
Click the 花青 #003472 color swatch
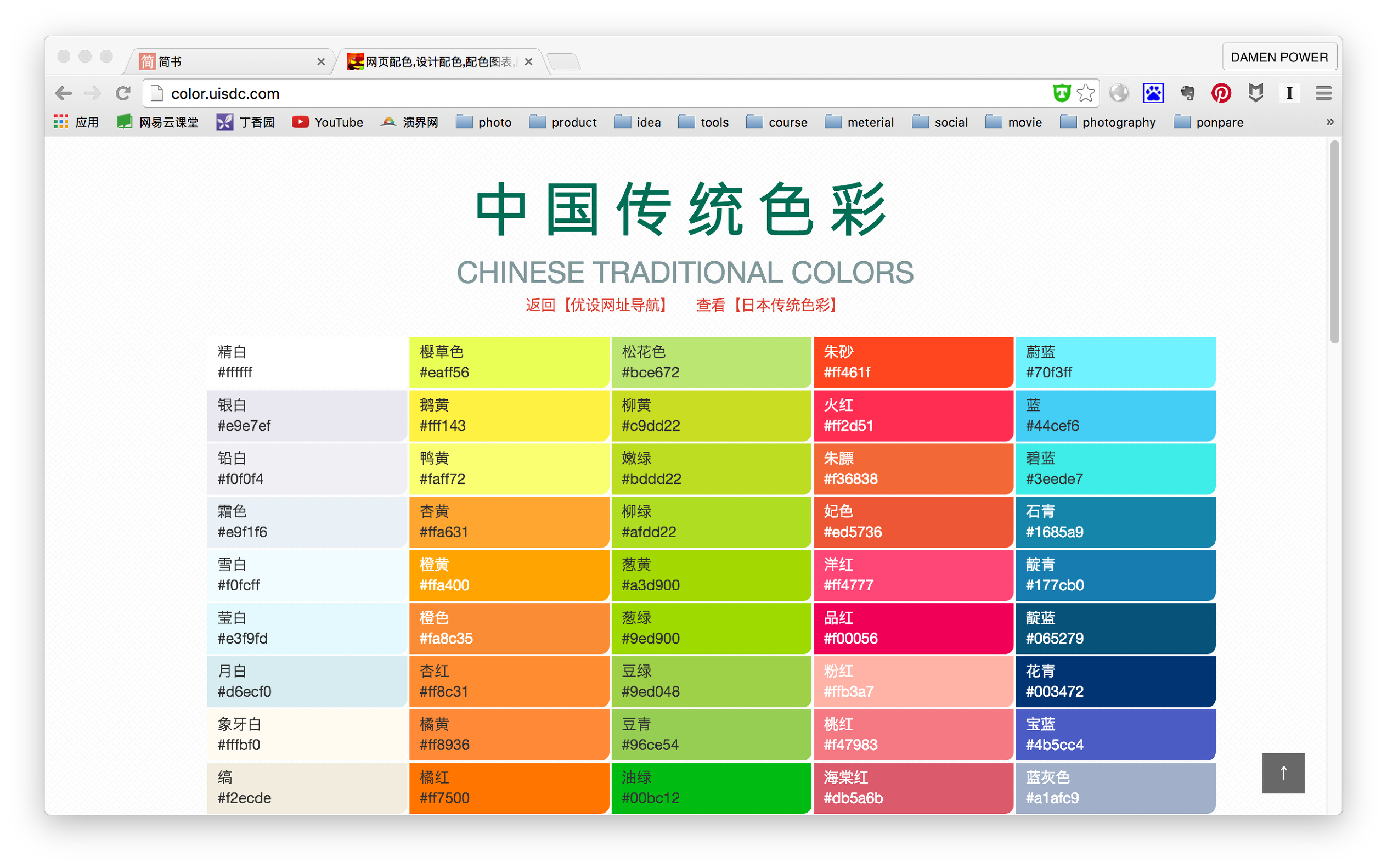point(1115,681)
